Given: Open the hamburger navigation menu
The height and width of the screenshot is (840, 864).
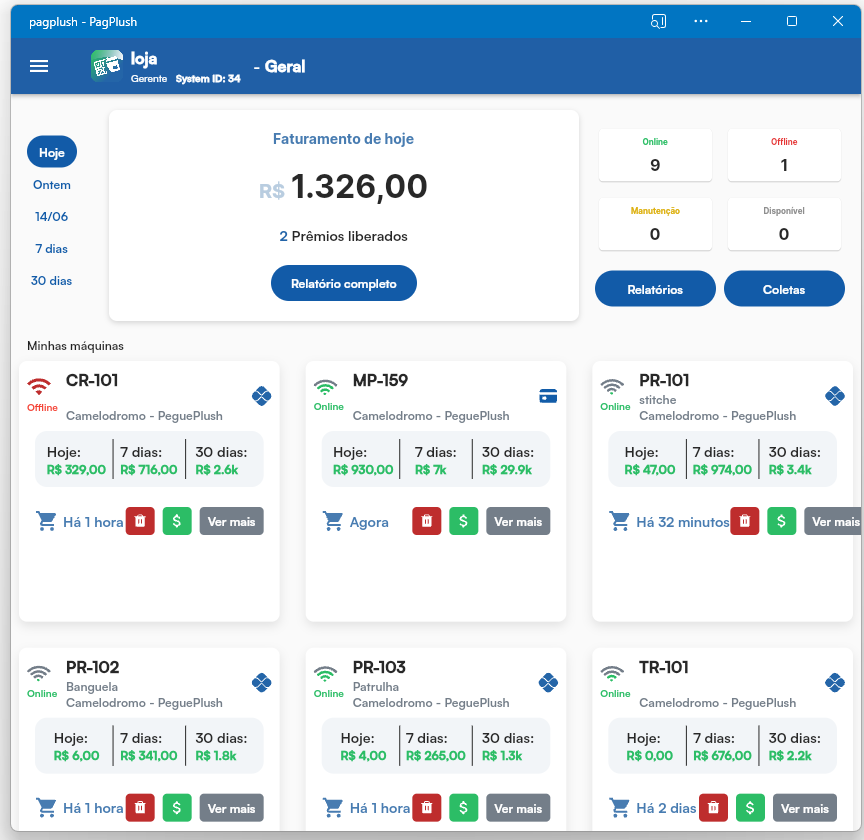Looking at the screenshot, I should point(39,66).
